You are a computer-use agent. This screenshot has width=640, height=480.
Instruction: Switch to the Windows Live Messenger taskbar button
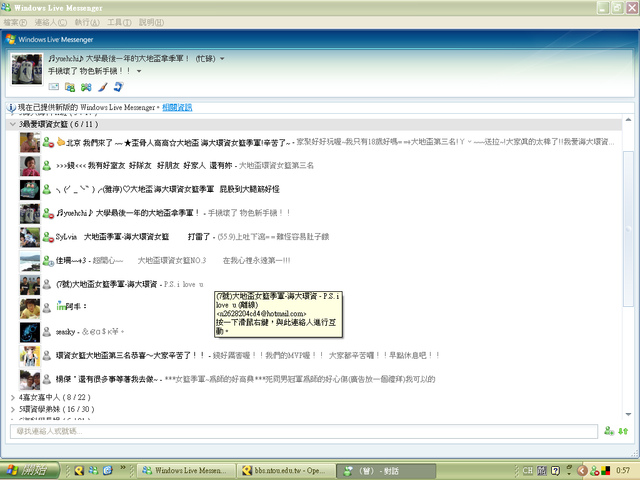187,471
